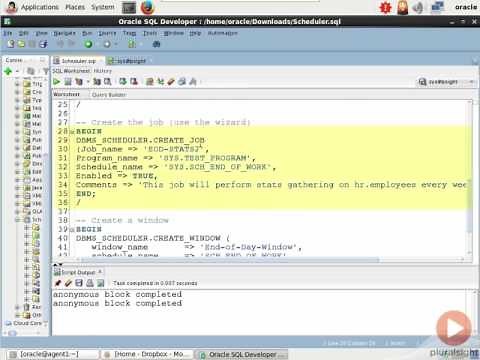Click the volume speaker icon in system tray
Image resolution: width=480 pixels, height=360 pixels.
pos(418,7)
